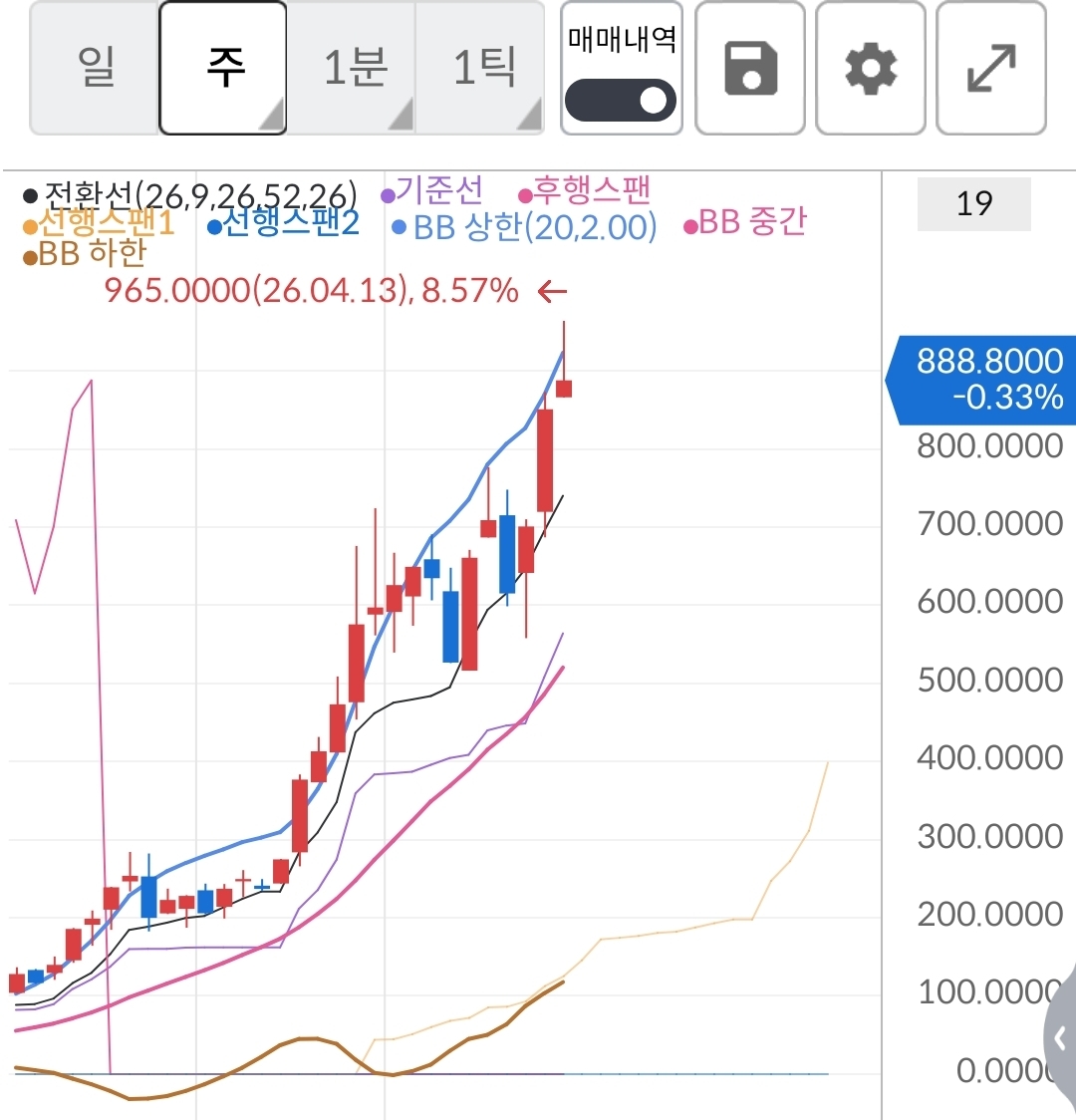Viewport: 1076px width, 1120px height.
Task: Expand the chart to fullscreen
Action: pos(991,68)
